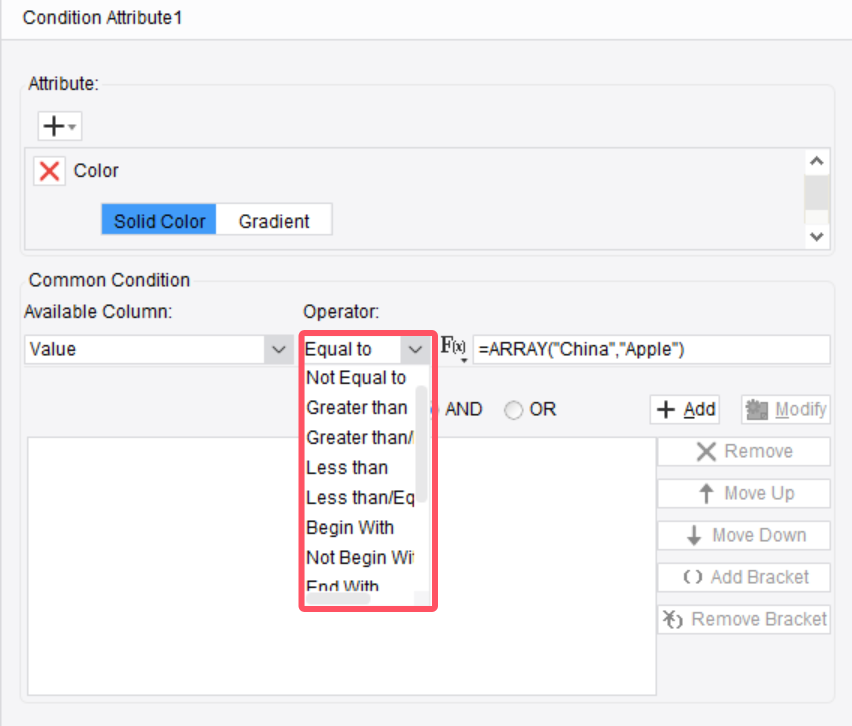Screen dimensions: 852x726
Task: Choose Not Begin With operator
Action: pyautogui.click(x=358, y=558)
